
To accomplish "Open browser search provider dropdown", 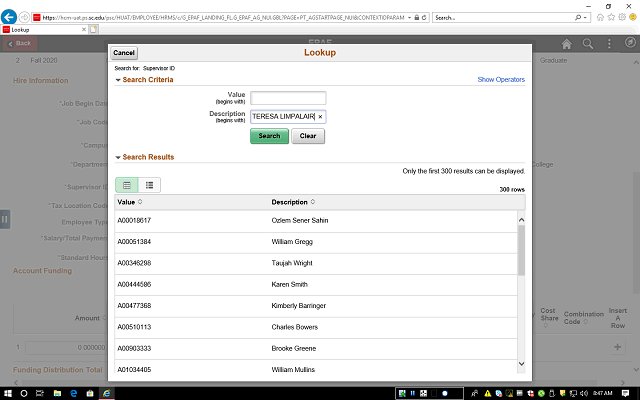I will 585,18.
